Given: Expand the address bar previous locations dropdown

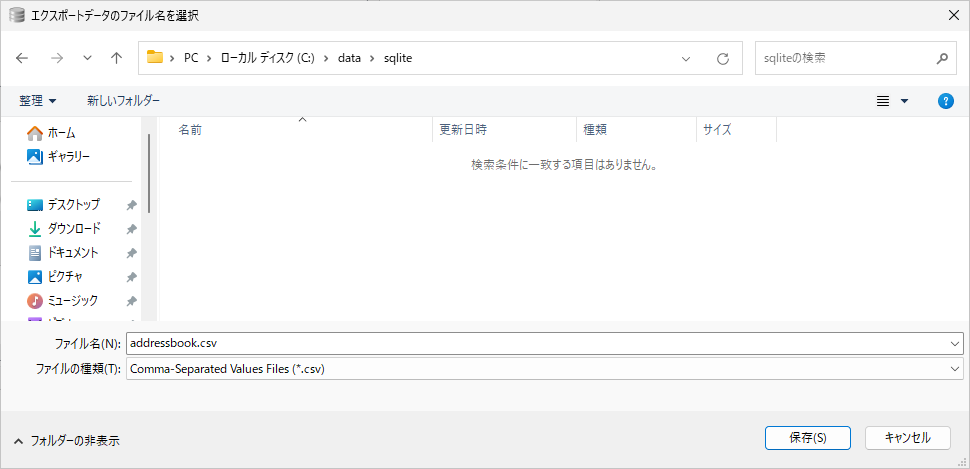Looking at the screenshot, I should click(x=686, y=59).
